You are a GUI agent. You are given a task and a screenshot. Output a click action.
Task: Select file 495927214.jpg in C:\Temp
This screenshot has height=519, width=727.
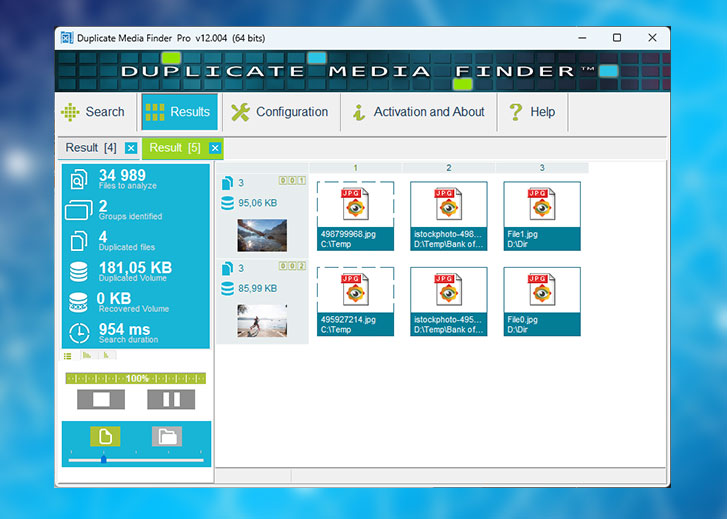click(x=356, y=301)
